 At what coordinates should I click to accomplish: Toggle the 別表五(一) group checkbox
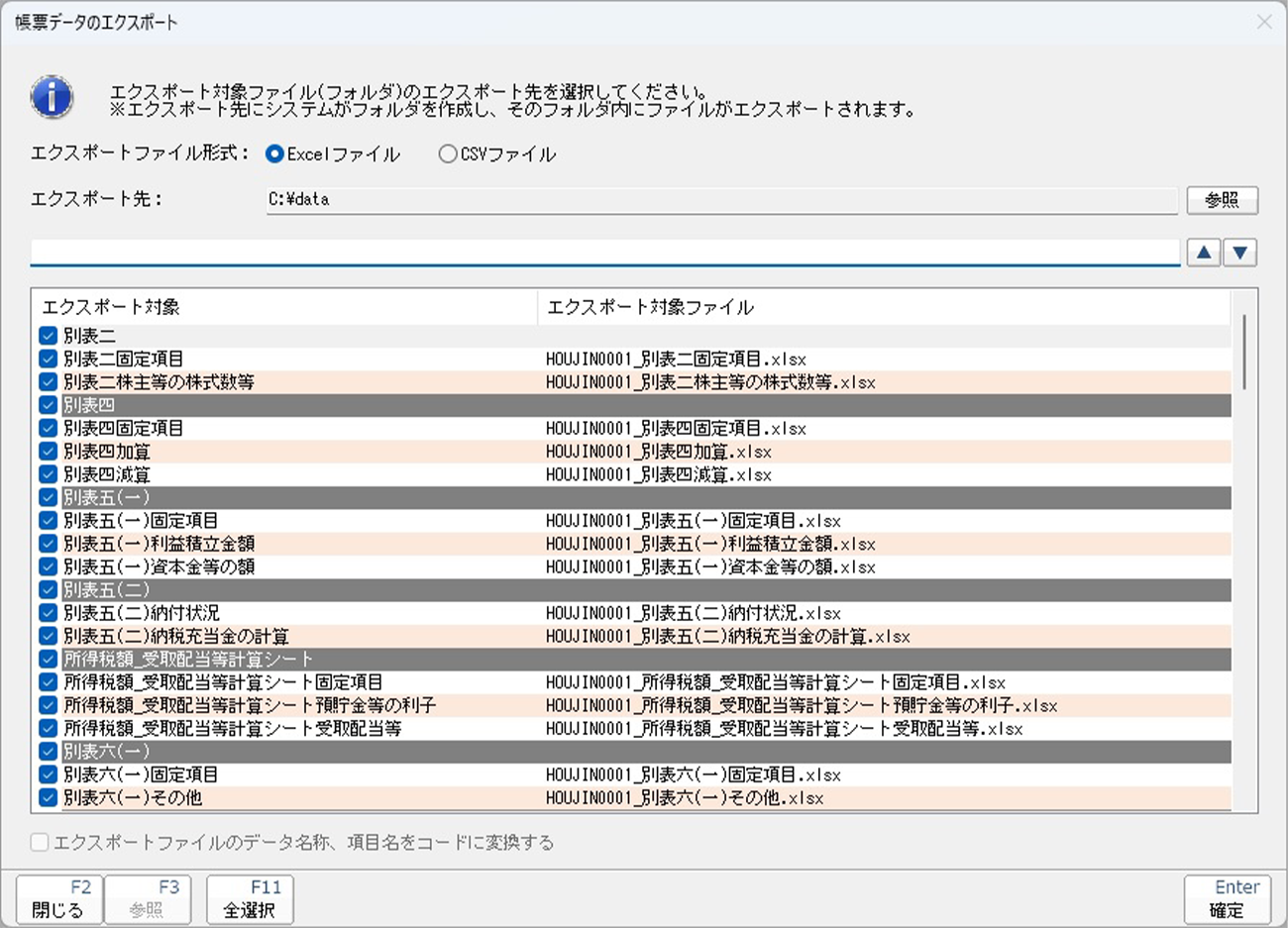pos(48,497)
